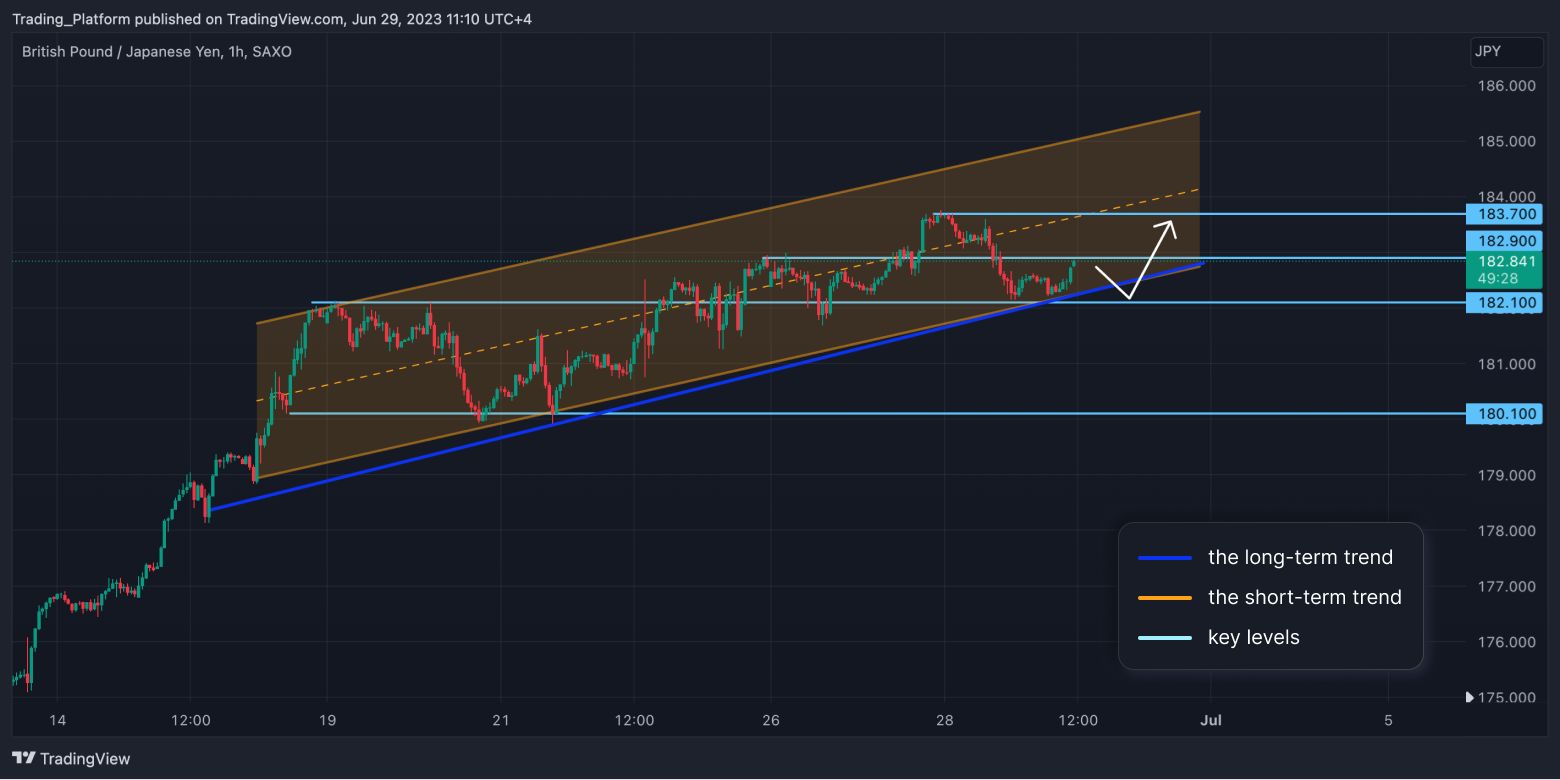Open the JPY currency selector
This screenshot has width=1560, height=780.
pyautogui.click(x=1507, y=52)
